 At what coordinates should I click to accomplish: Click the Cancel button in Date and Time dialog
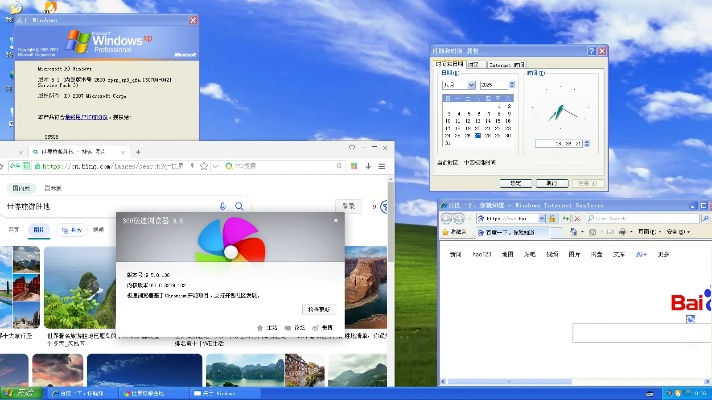(x=552, y=183)
